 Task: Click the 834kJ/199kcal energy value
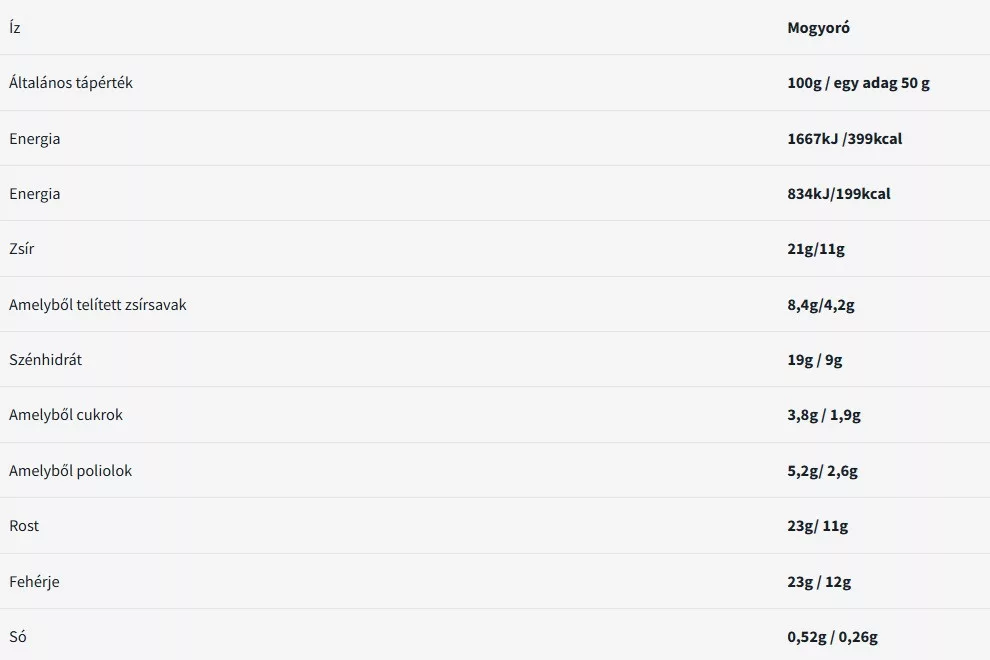point(838,193)
